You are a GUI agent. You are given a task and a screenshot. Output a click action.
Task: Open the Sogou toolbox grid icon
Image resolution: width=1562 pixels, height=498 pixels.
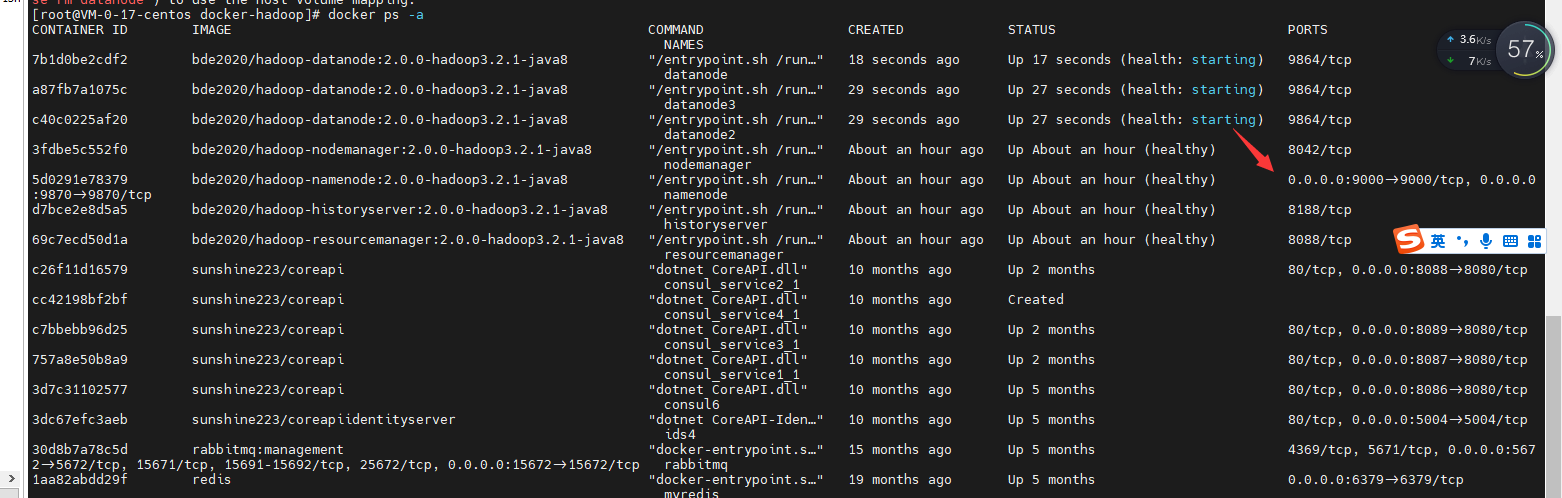(1534, 241)
